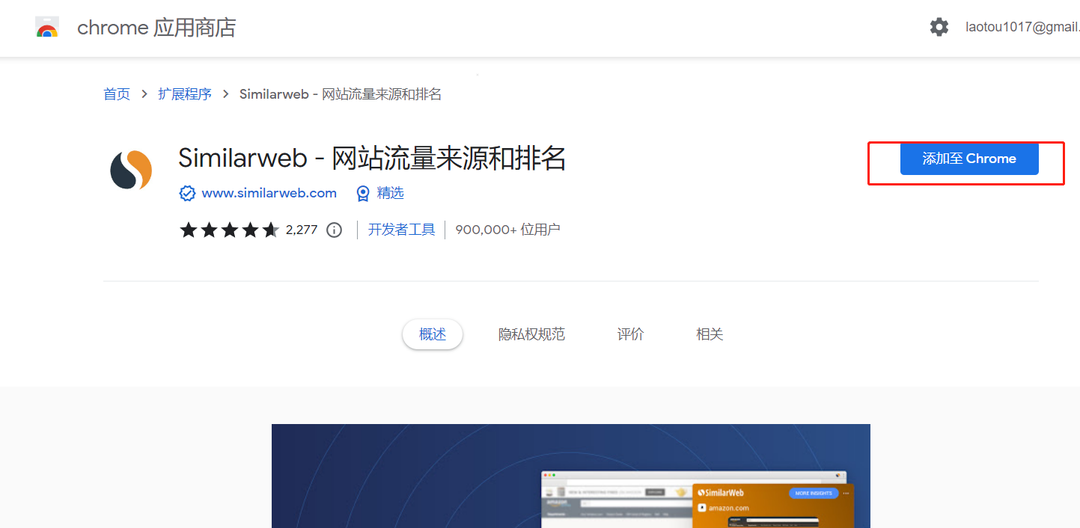
Task: Click the Chrome Web Store rainbow logo
Action: tap(47, 27)
